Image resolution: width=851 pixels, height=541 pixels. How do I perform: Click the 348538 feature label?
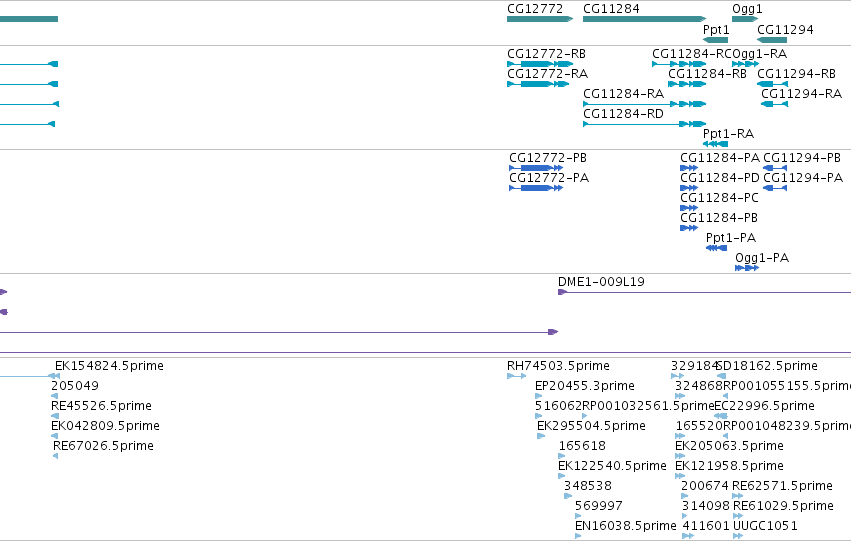(x=588, y=486)
